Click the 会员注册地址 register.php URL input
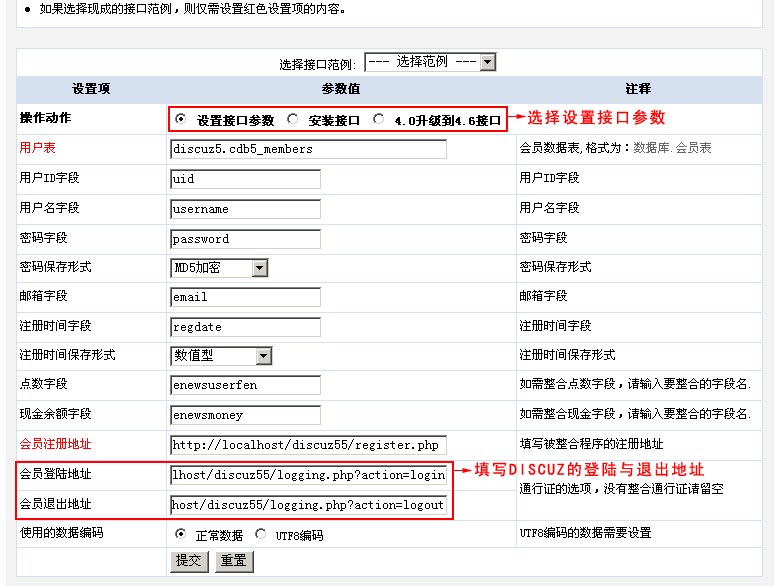The image size is (780, 586). coord(308,445)
